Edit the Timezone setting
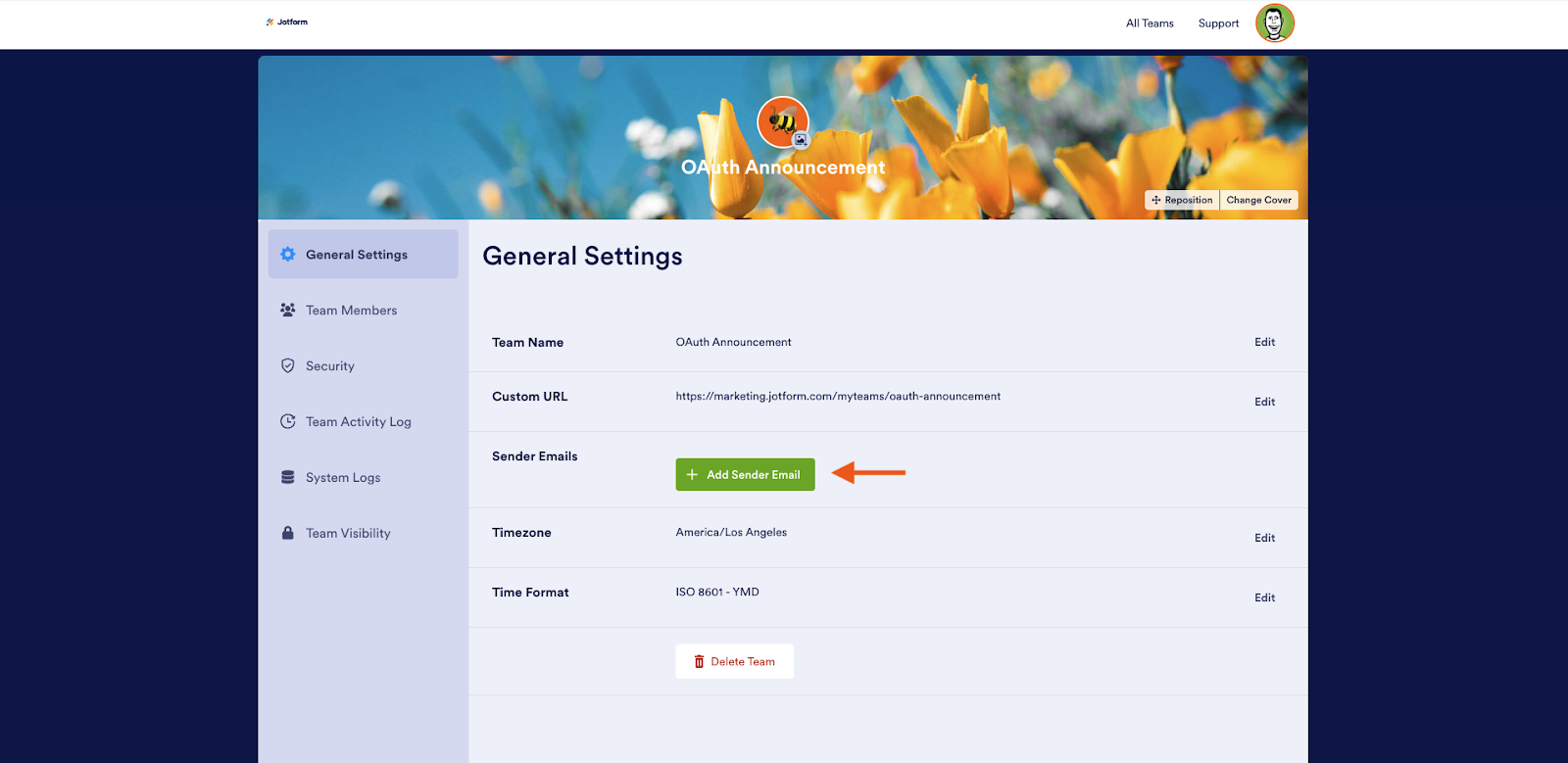The width and height of the screenshot is (1568, 763). pos(1265,538)
